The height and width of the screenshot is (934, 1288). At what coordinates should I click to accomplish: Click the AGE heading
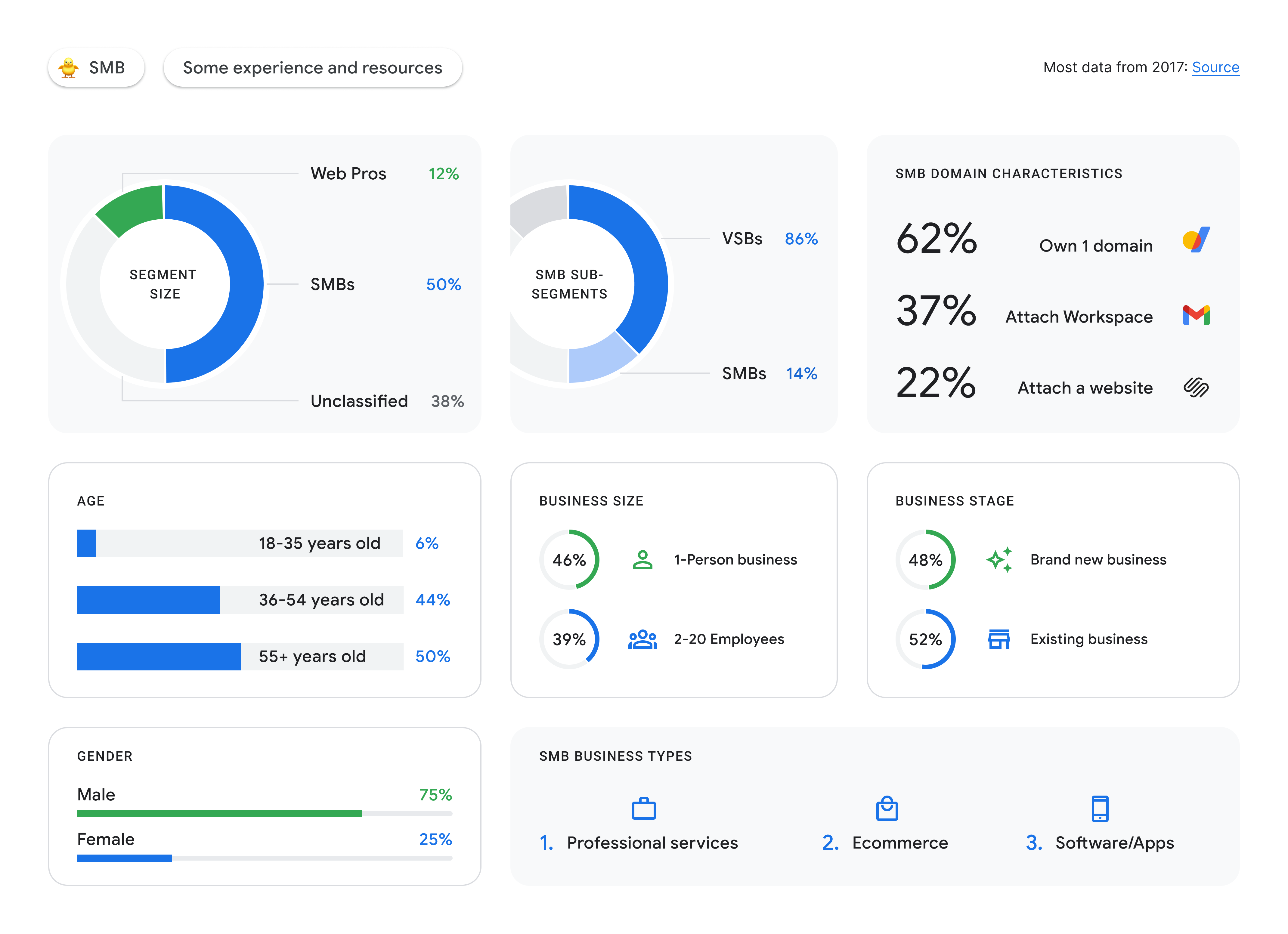(x=91, y=501)
